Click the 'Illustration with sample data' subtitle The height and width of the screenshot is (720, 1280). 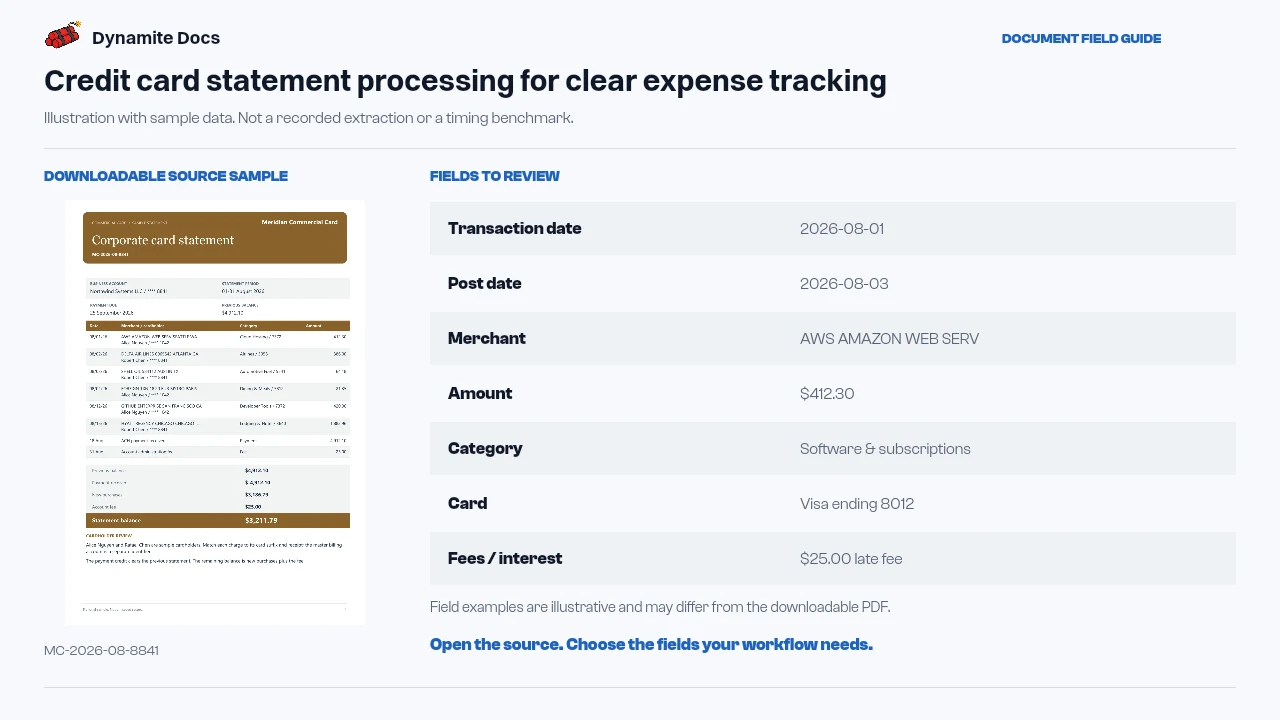coord(308,118)
